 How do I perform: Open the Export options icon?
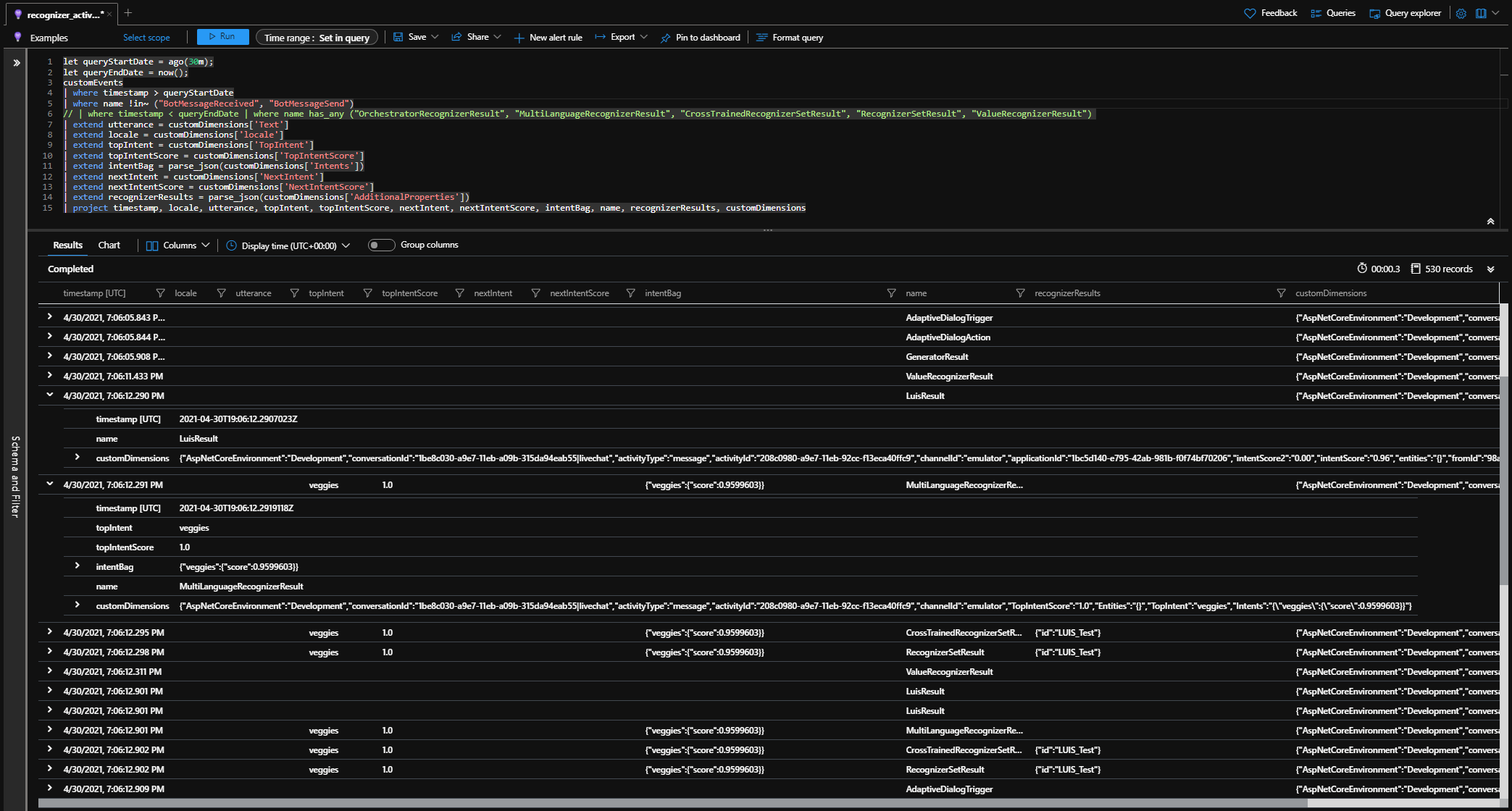(x=598, y=37)
